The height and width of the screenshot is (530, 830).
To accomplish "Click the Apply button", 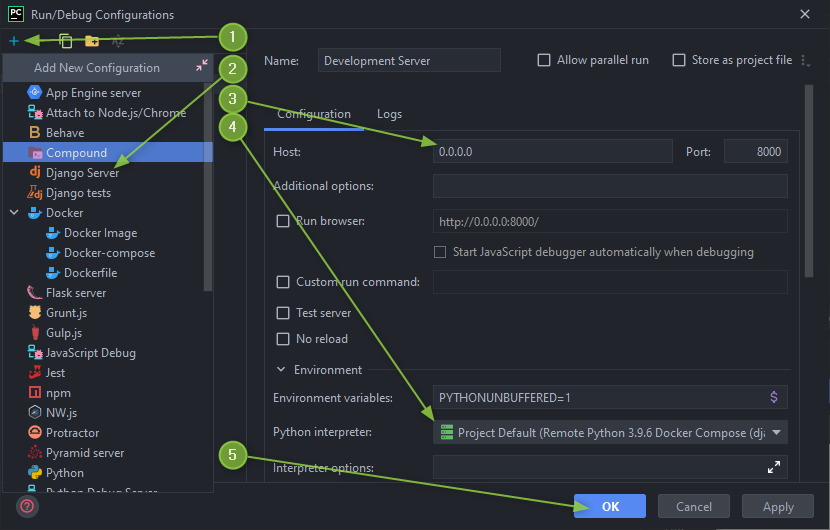I will [777, 507].
